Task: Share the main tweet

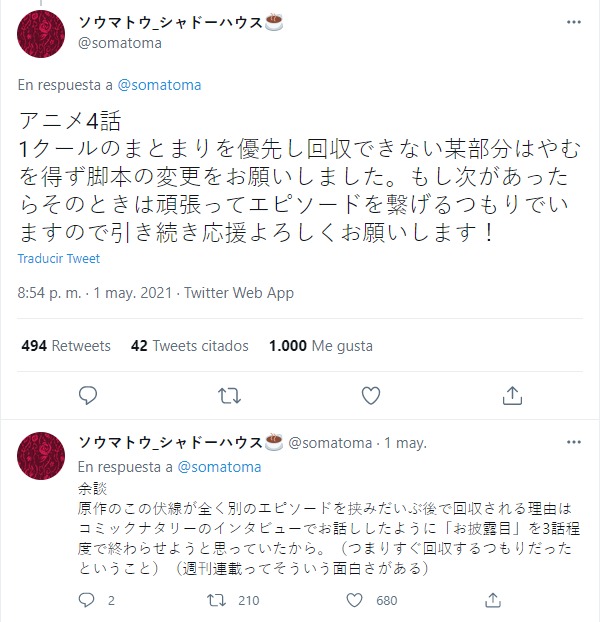Action: [x=512, y=396]
